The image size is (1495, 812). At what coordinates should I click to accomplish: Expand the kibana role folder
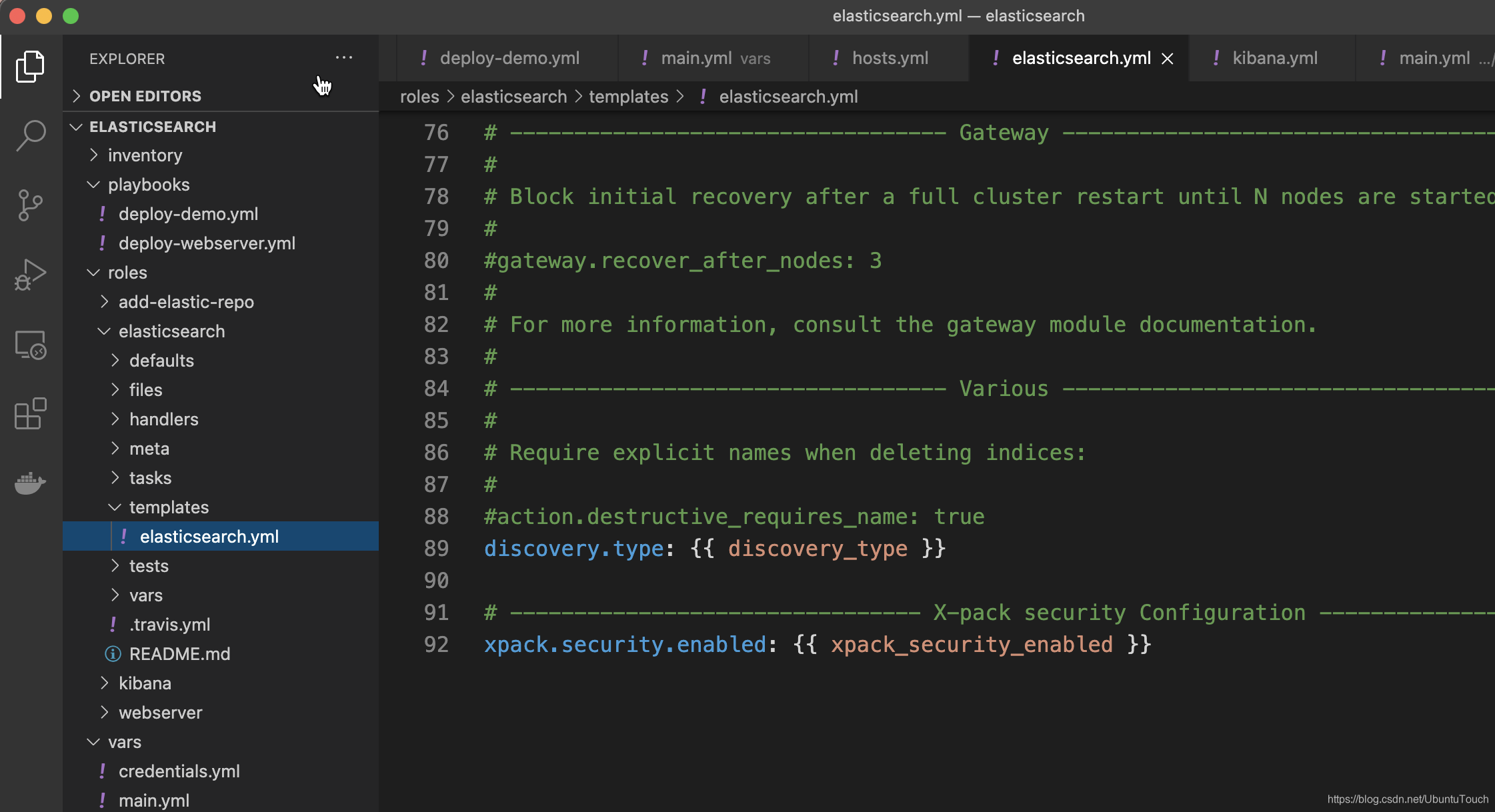(x=145, y=683)
